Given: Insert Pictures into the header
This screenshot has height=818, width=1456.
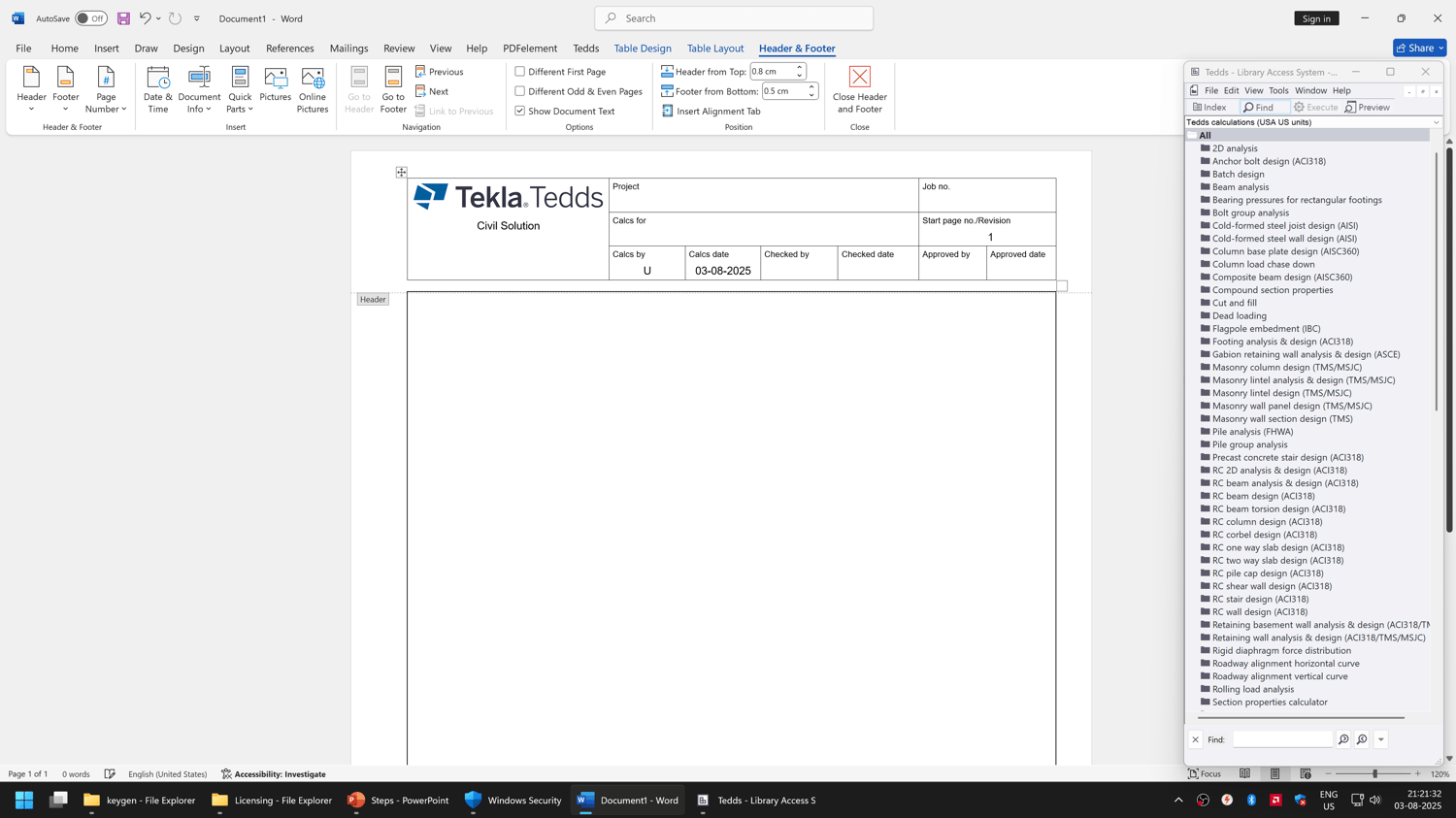Looking at the screenshot, I should (x=276, y=84).
